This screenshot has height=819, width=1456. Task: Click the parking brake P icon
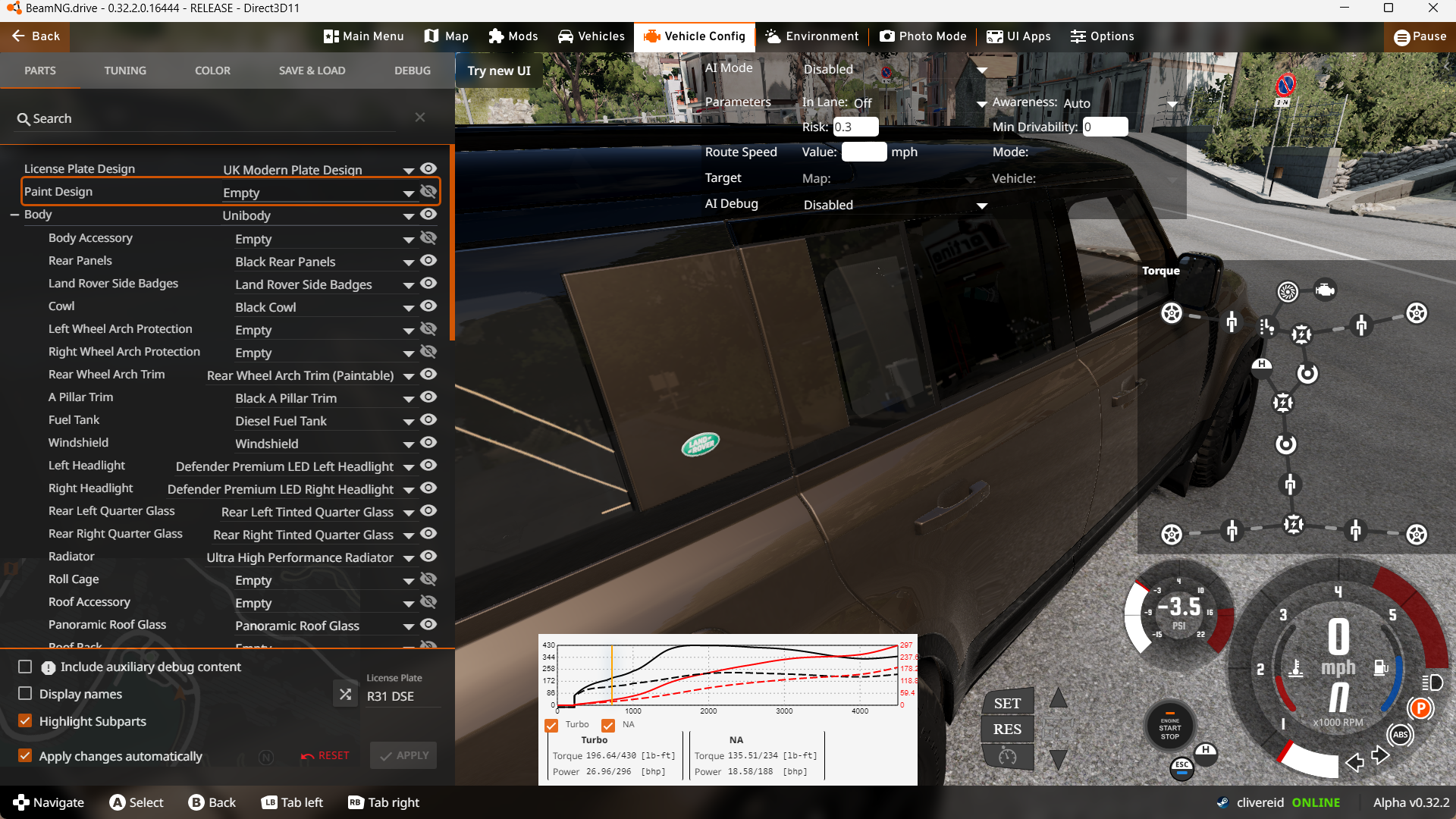[1420, 708]
